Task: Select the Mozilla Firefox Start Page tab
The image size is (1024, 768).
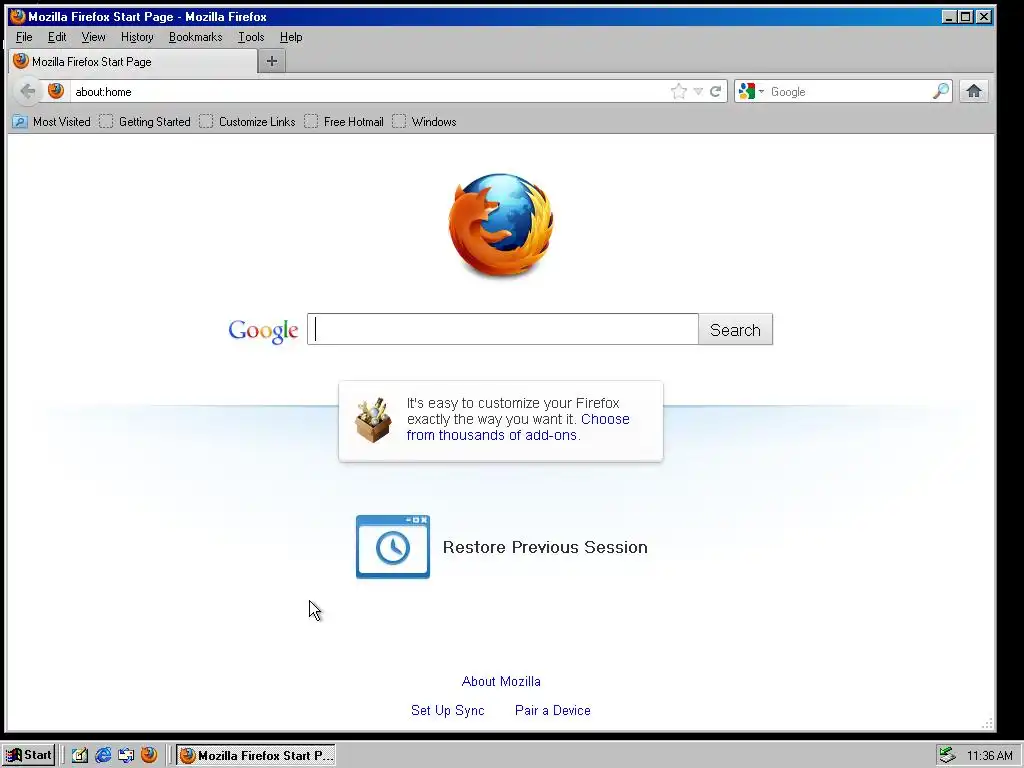Action: pos(133,61)
